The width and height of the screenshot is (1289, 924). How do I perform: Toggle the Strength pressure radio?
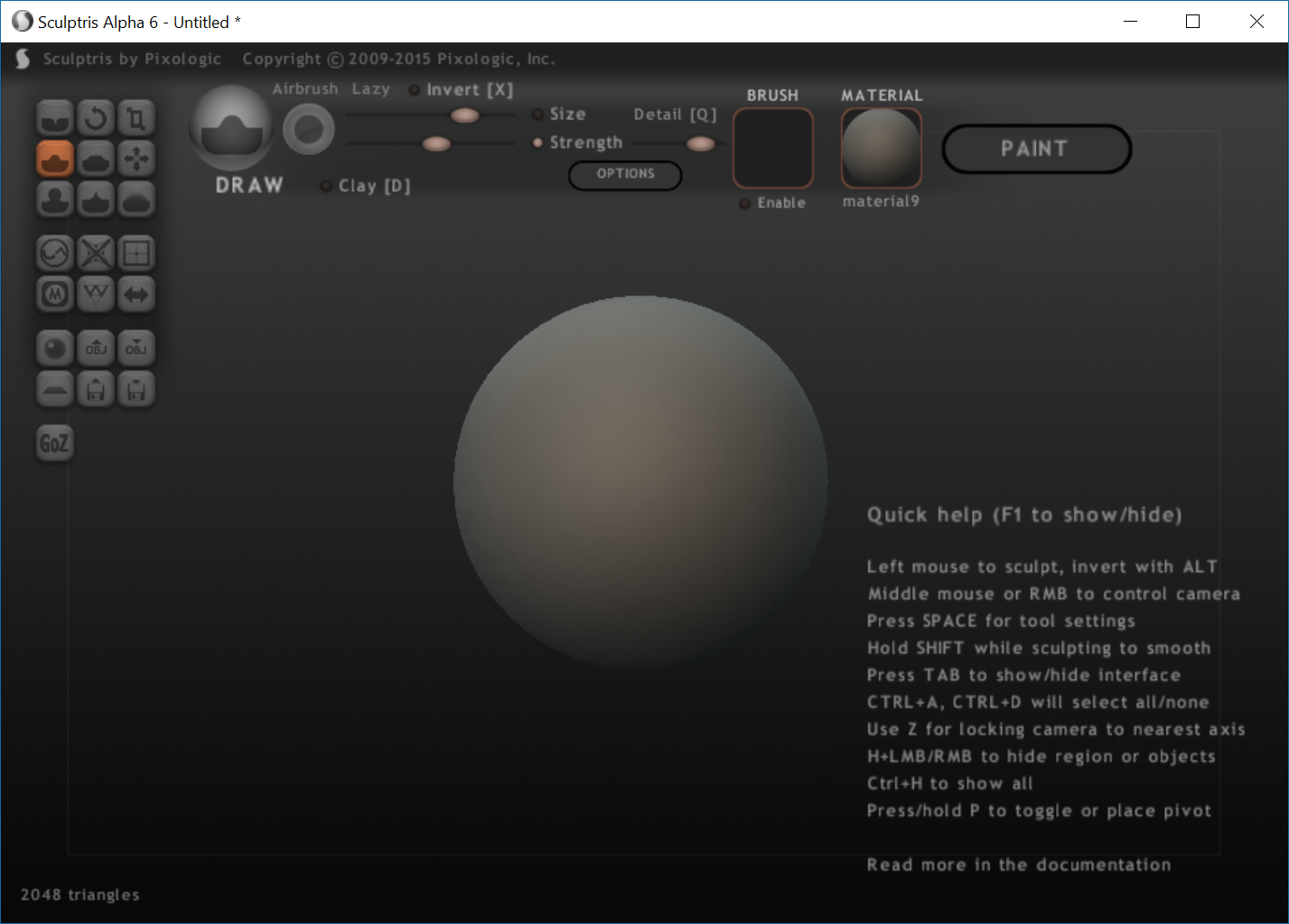pos(537,143)
